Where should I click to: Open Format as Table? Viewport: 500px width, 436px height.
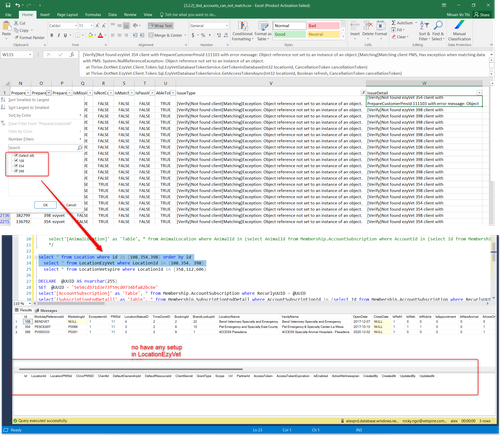(263, 31)
